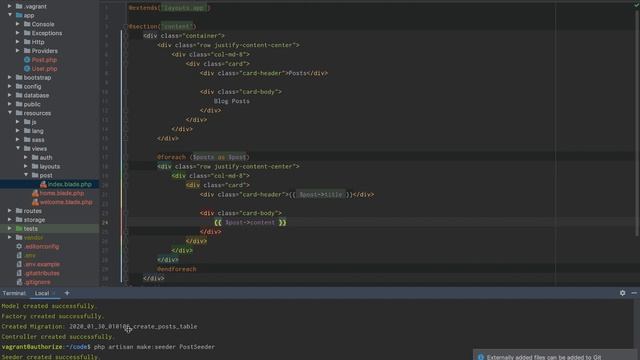Open Post.php in the project tree
640x360 pixels.
click(x=44, y=60)
